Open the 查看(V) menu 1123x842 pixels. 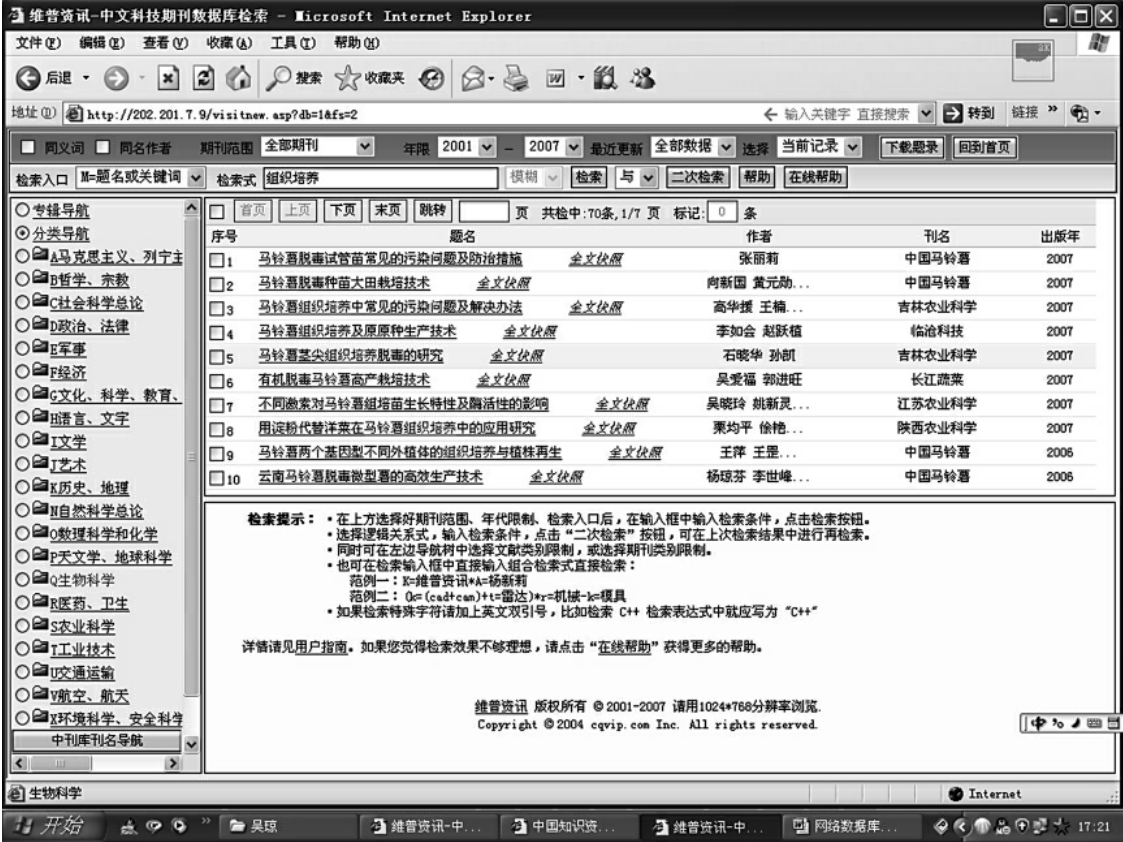(x=165, y=43)
